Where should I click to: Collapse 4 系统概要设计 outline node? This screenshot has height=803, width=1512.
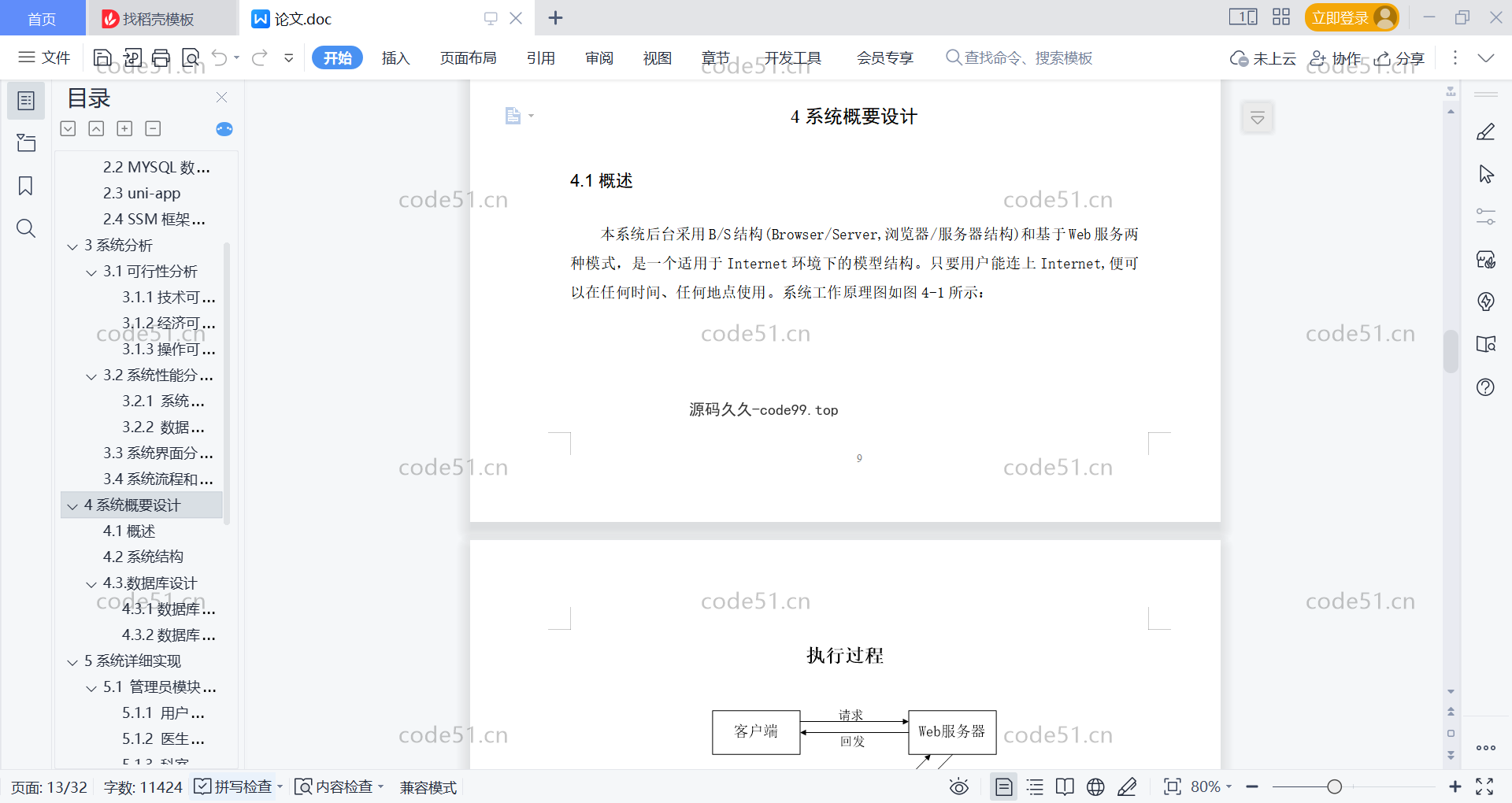(x=72, y=506)
